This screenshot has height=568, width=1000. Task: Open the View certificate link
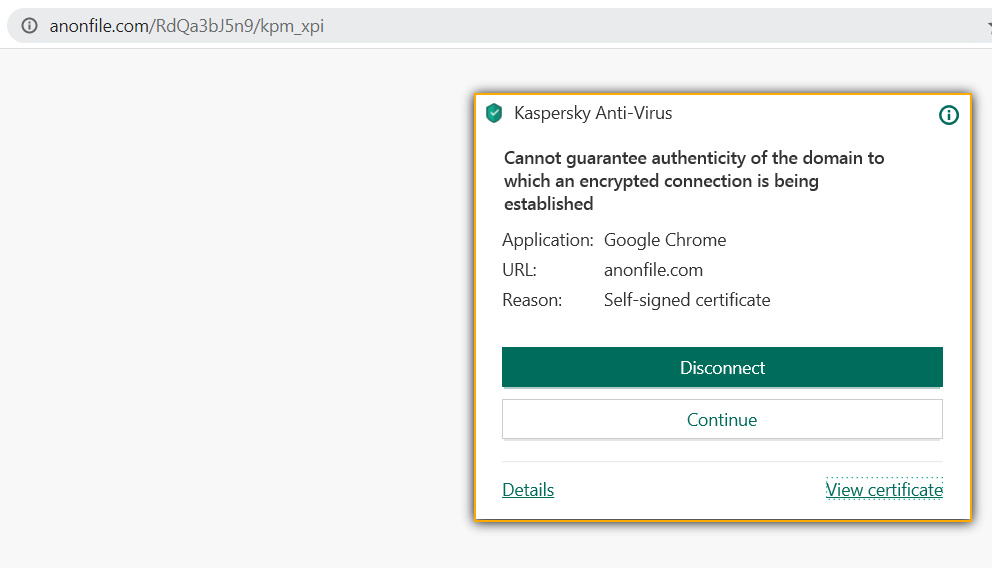click(x=884, y=490)
